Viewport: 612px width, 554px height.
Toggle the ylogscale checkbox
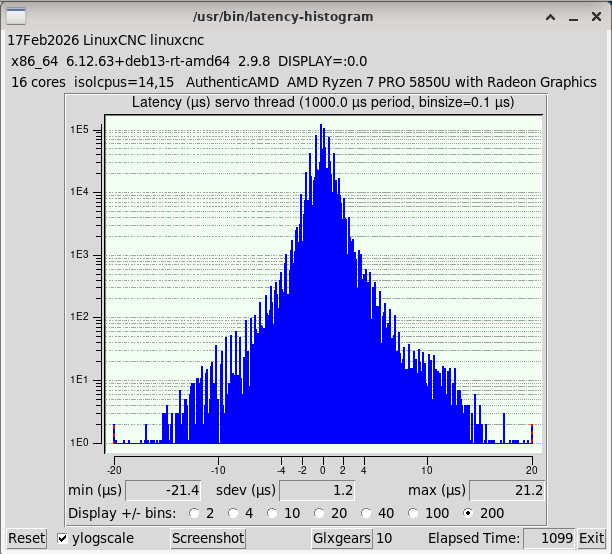point(64,538)
